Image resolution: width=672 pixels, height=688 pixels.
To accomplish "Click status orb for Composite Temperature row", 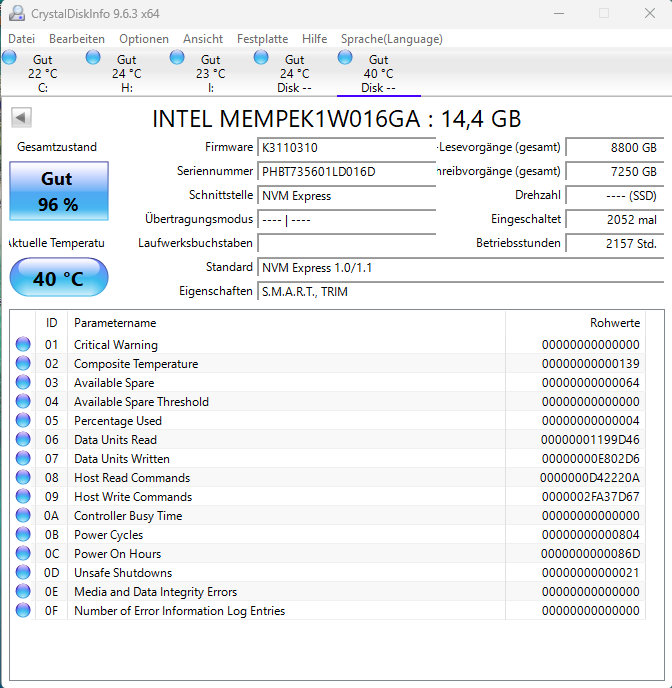I will (23, 363).
